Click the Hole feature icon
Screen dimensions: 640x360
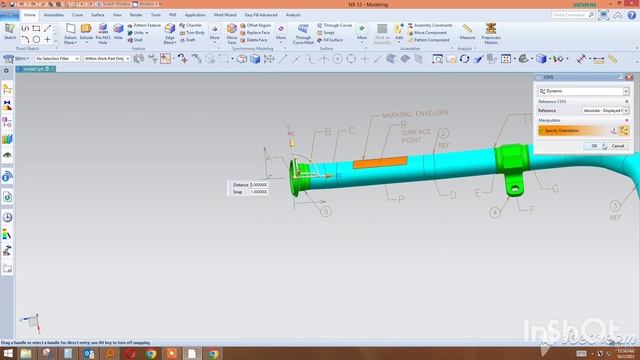pos(118,32)
